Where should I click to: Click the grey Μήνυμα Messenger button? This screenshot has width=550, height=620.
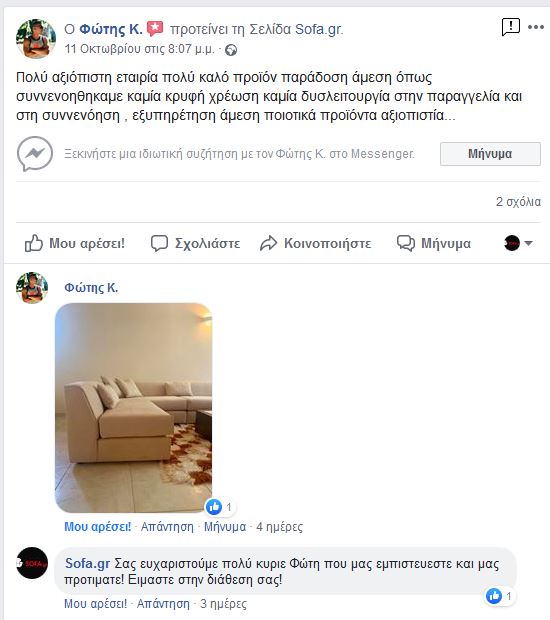tap(490, 154)
